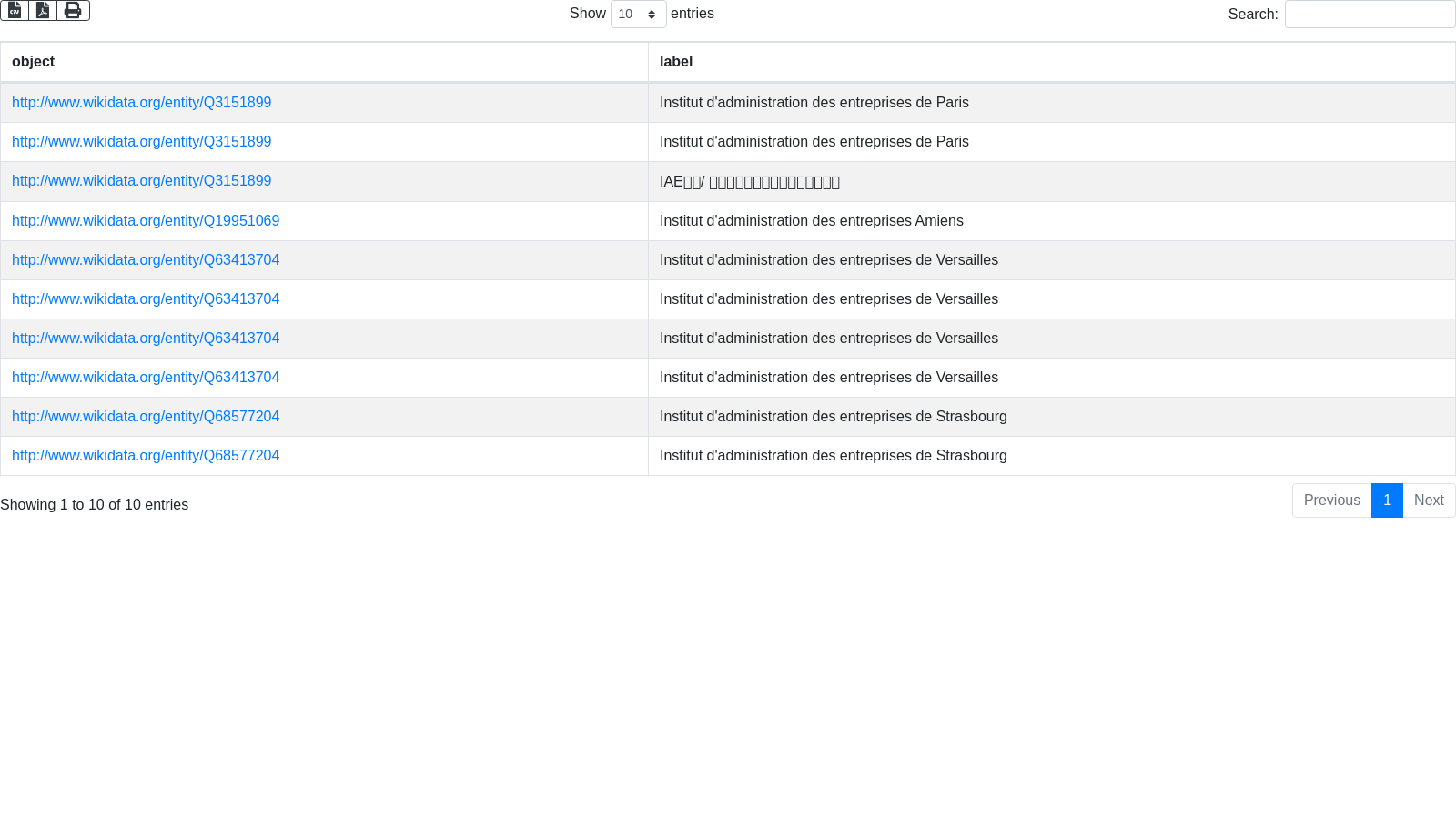The height and width of the screenshot is (819, 1456).
Task: Go to the Next page
Action: tap(1429, 500)
